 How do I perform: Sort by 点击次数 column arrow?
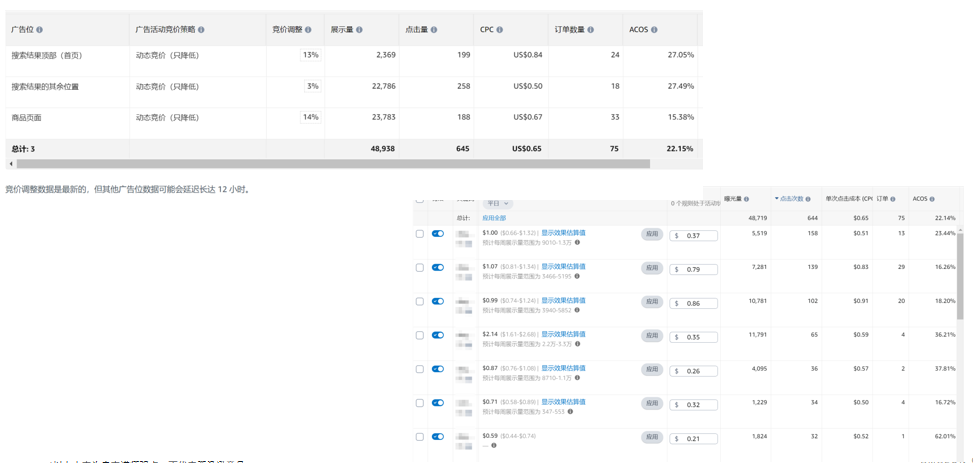(777, 199)
